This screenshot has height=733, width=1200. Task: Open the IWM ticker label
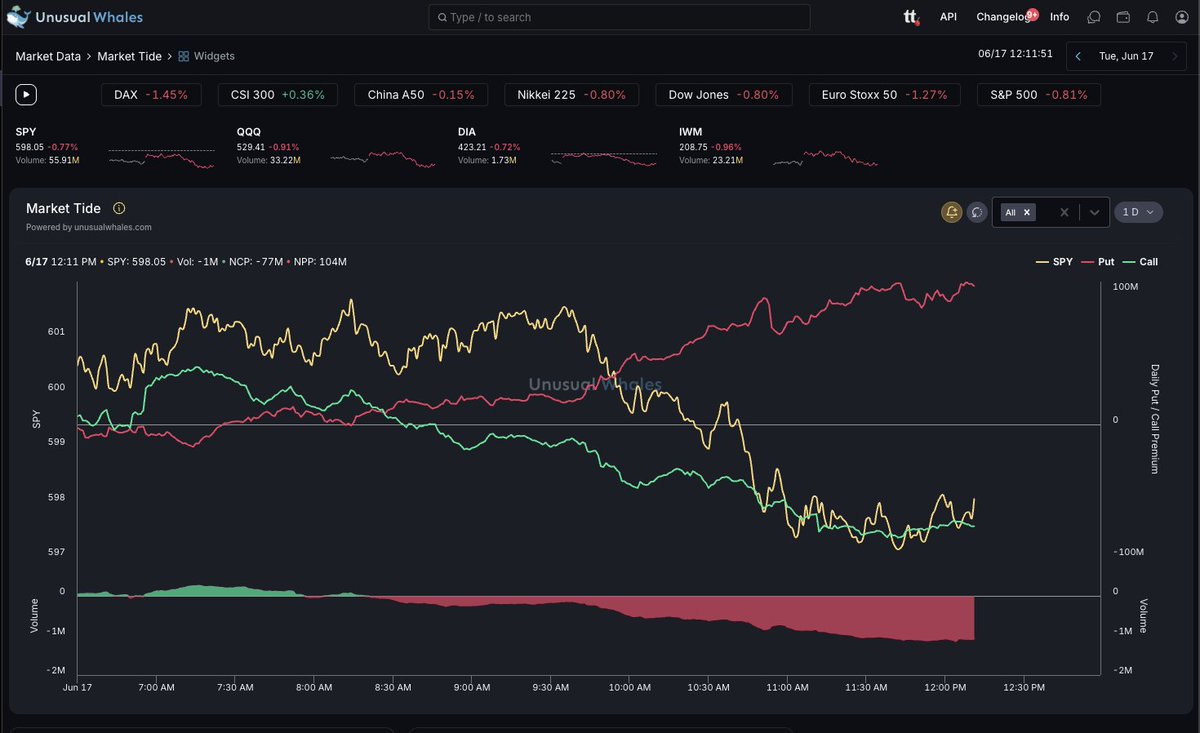point(689,132)
